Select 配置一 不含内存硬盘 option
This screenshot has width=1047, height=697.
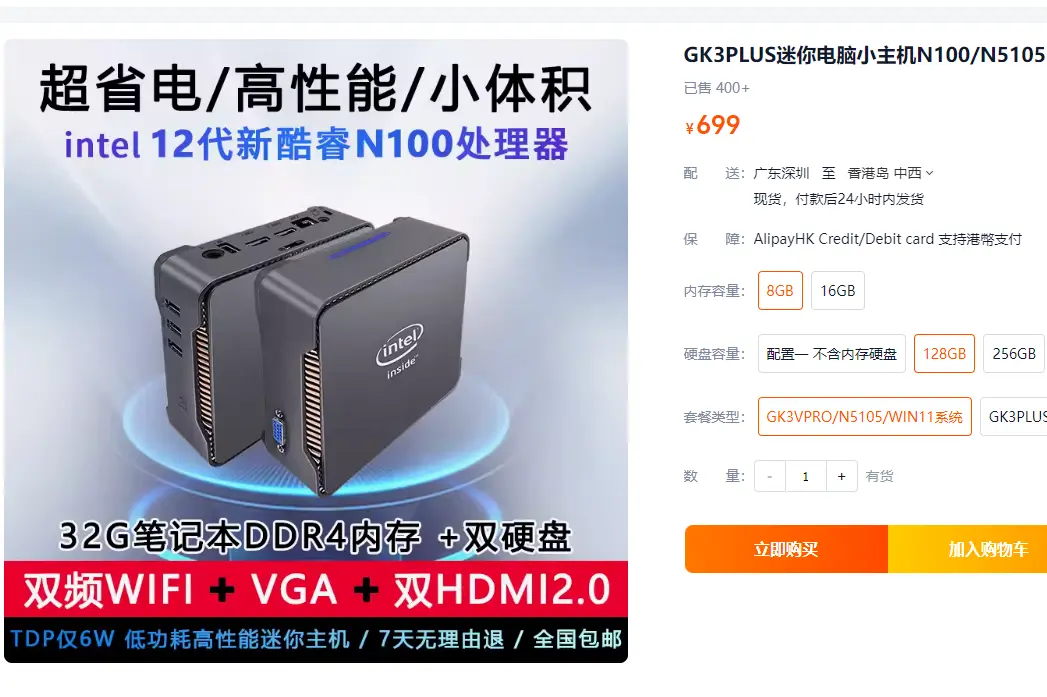[831, 353]
